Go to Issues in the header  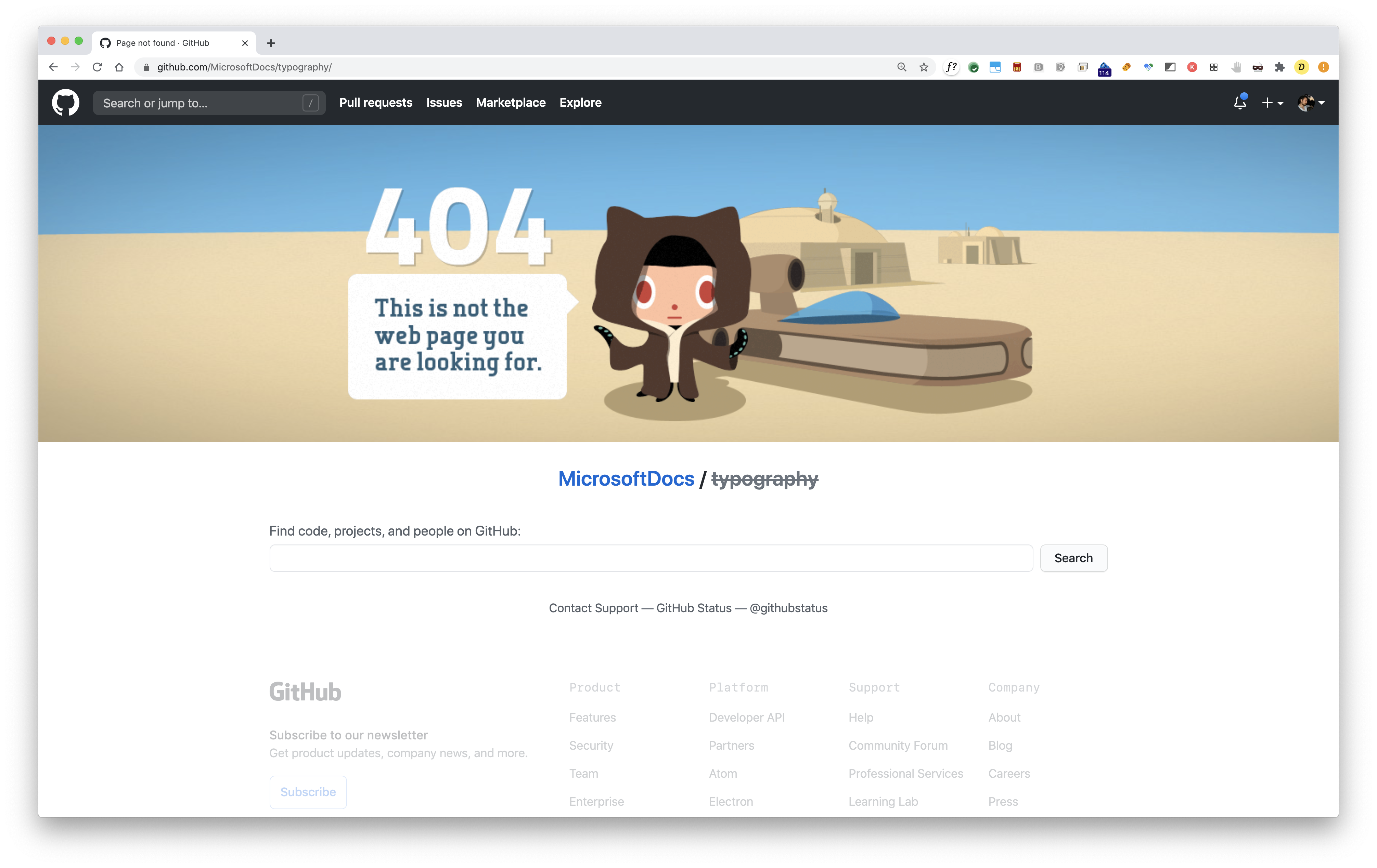click(444, 102)
